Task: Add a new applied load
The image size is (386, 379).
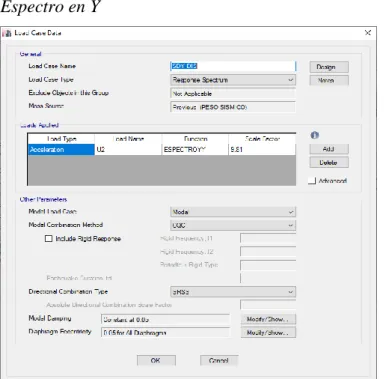Action: tap(329, 149)
